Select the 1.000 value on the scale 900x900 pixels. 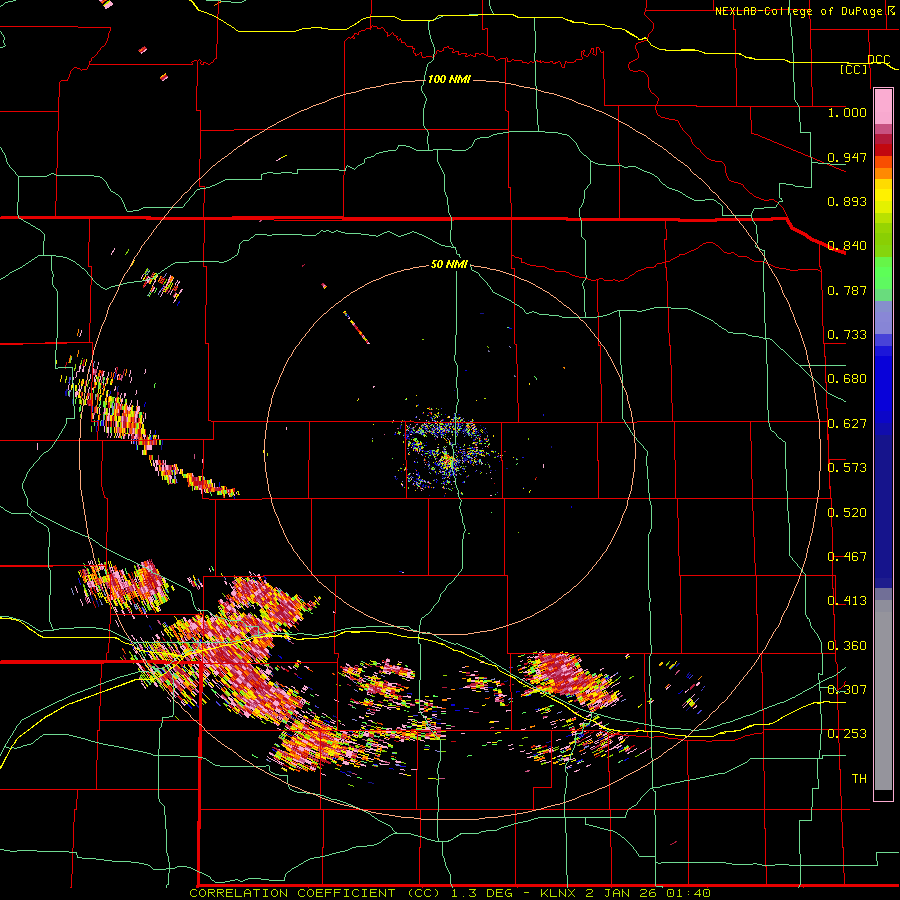coord(847,112)
